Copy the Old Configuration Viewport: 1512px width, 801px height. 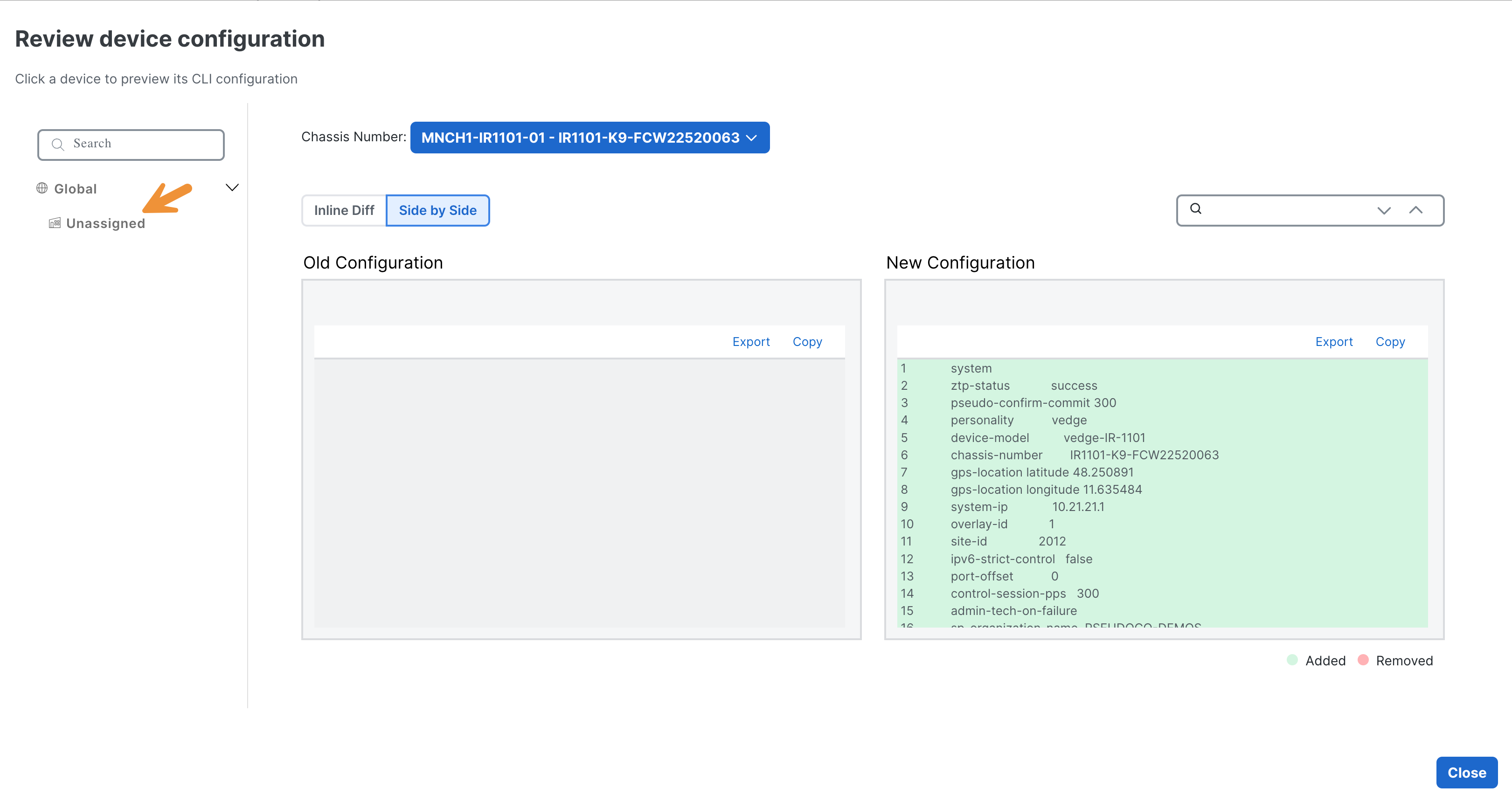pyautogui.click(x=807, y=342)
